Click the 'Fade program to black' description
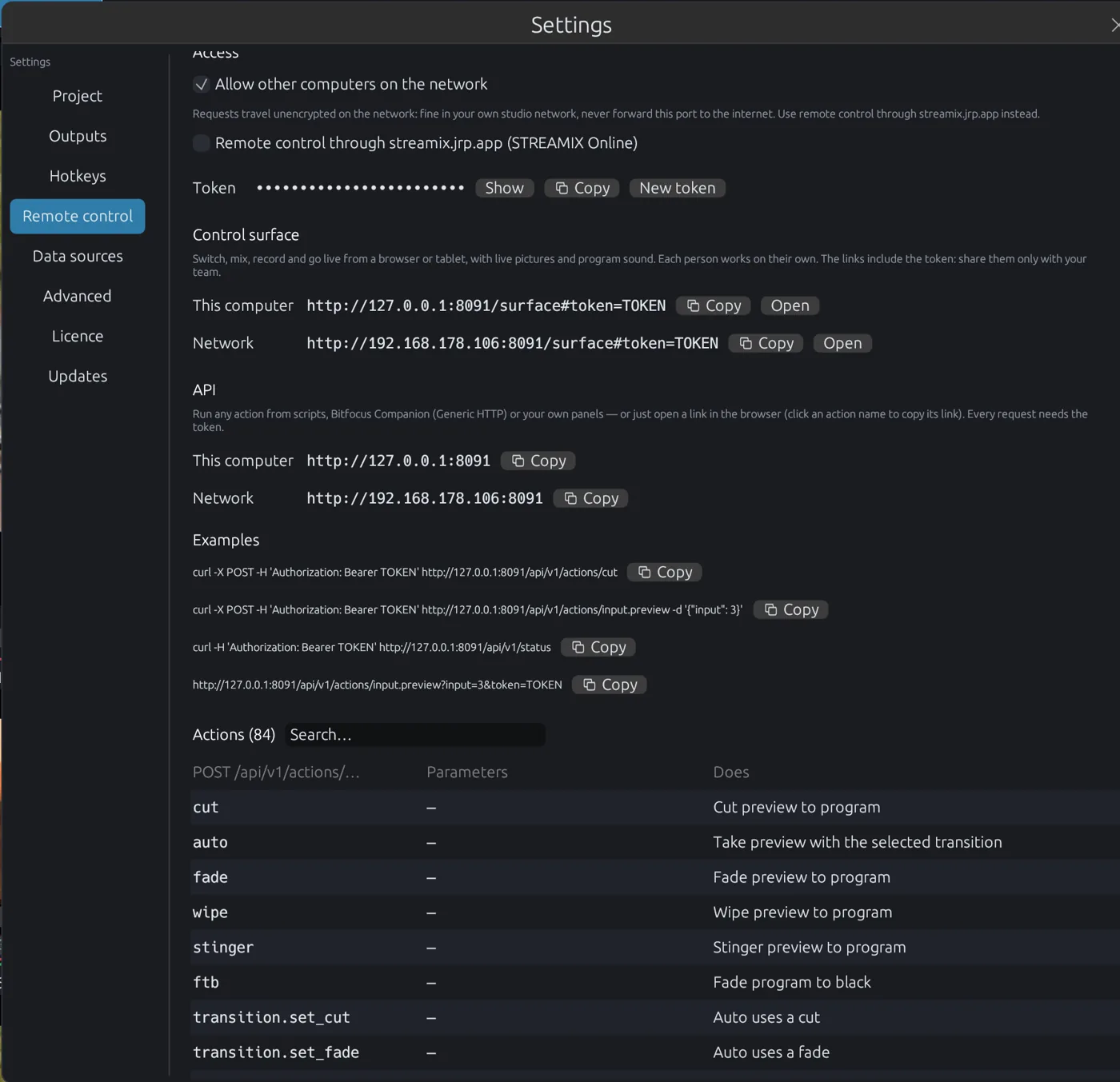Screen dimensions: 1120x1082 792,982
